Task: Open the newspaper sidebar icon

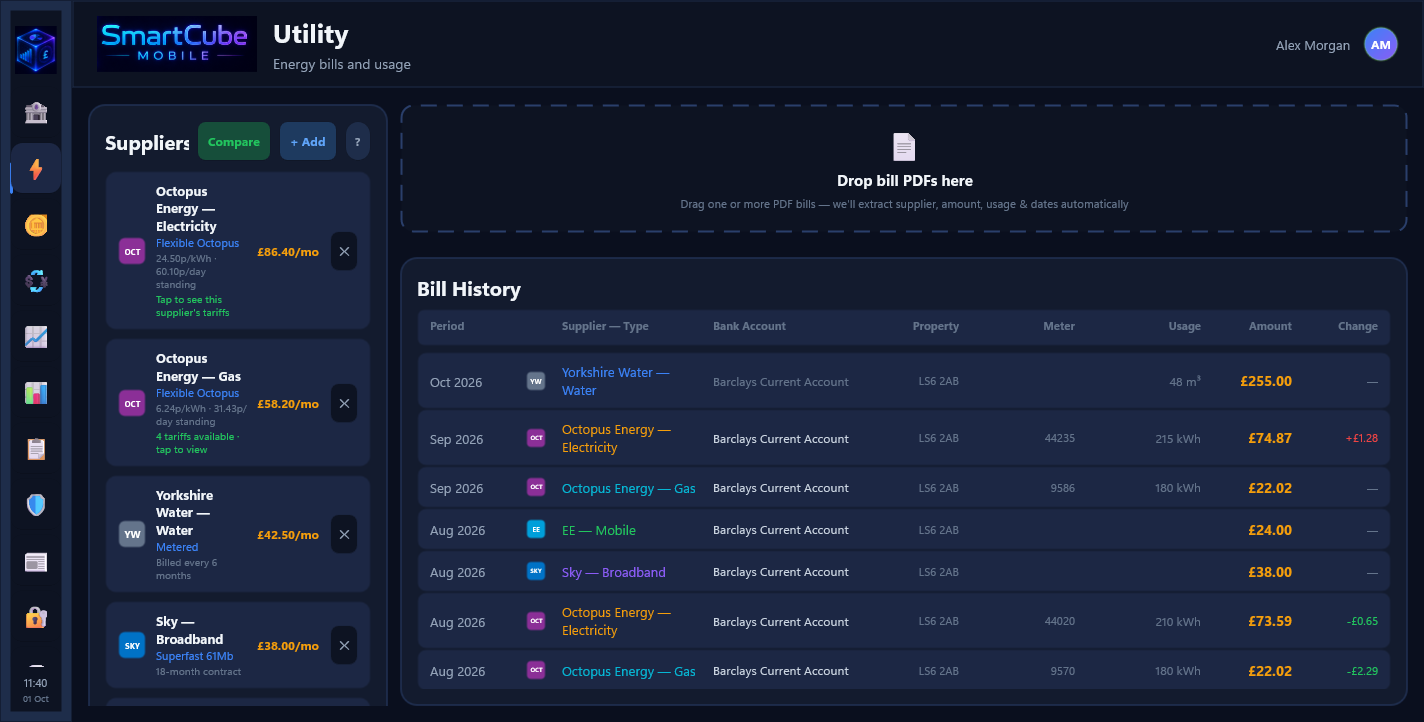Action: [x=36, y=561]
